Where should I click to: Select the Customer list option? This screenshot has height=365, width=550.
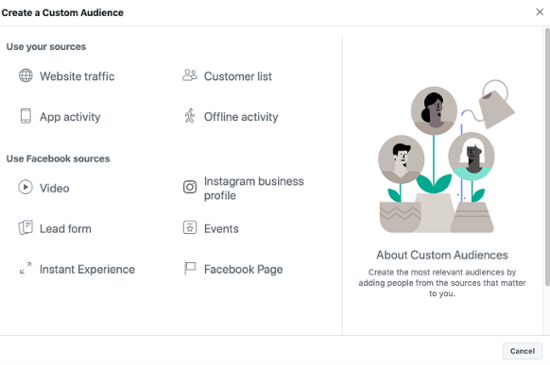coord(238,76)
